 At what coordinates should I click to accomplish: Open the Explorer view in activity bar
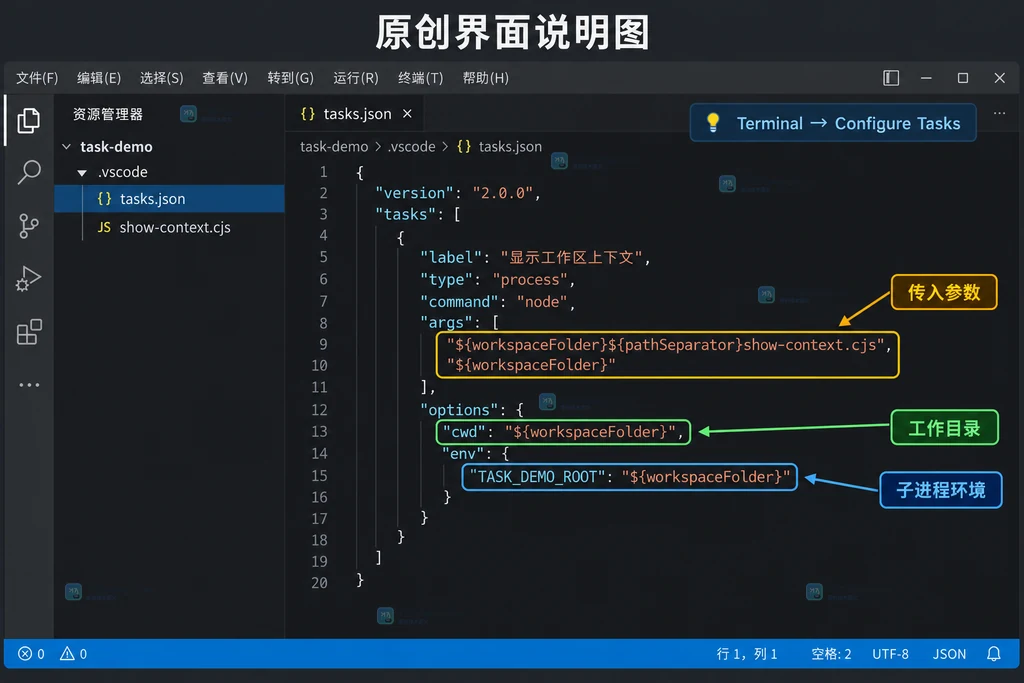pos(28,120)
